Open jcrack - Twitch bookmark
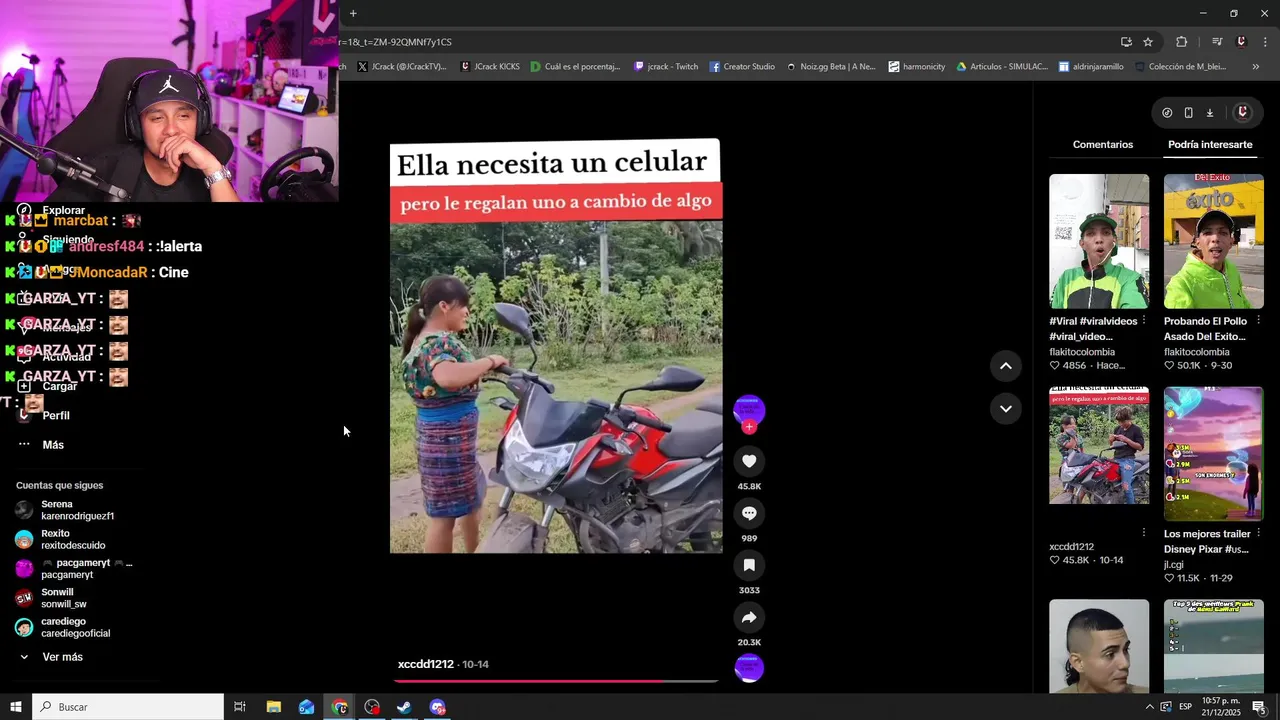This screenshot has width=1280, height=720. tap(667, 67)
